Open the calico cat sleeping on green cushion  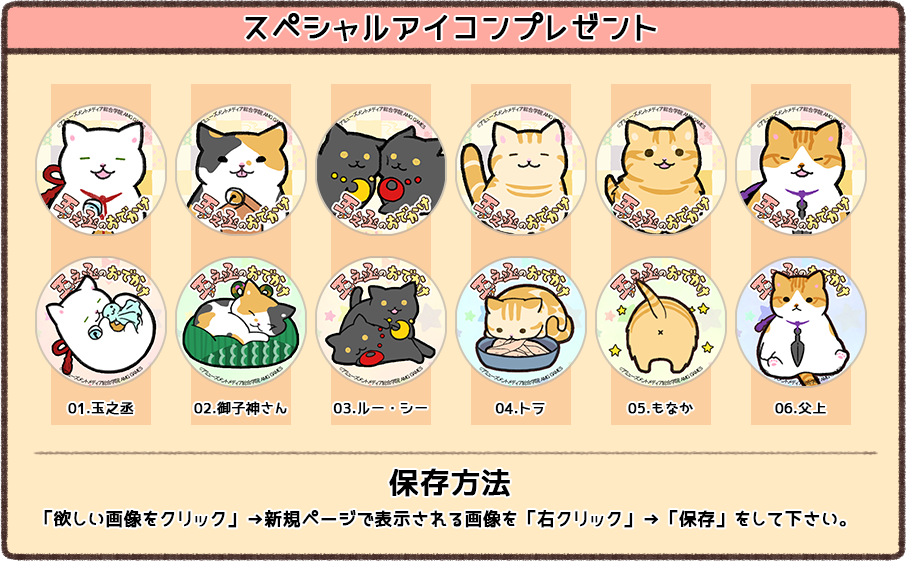[240, 322]
